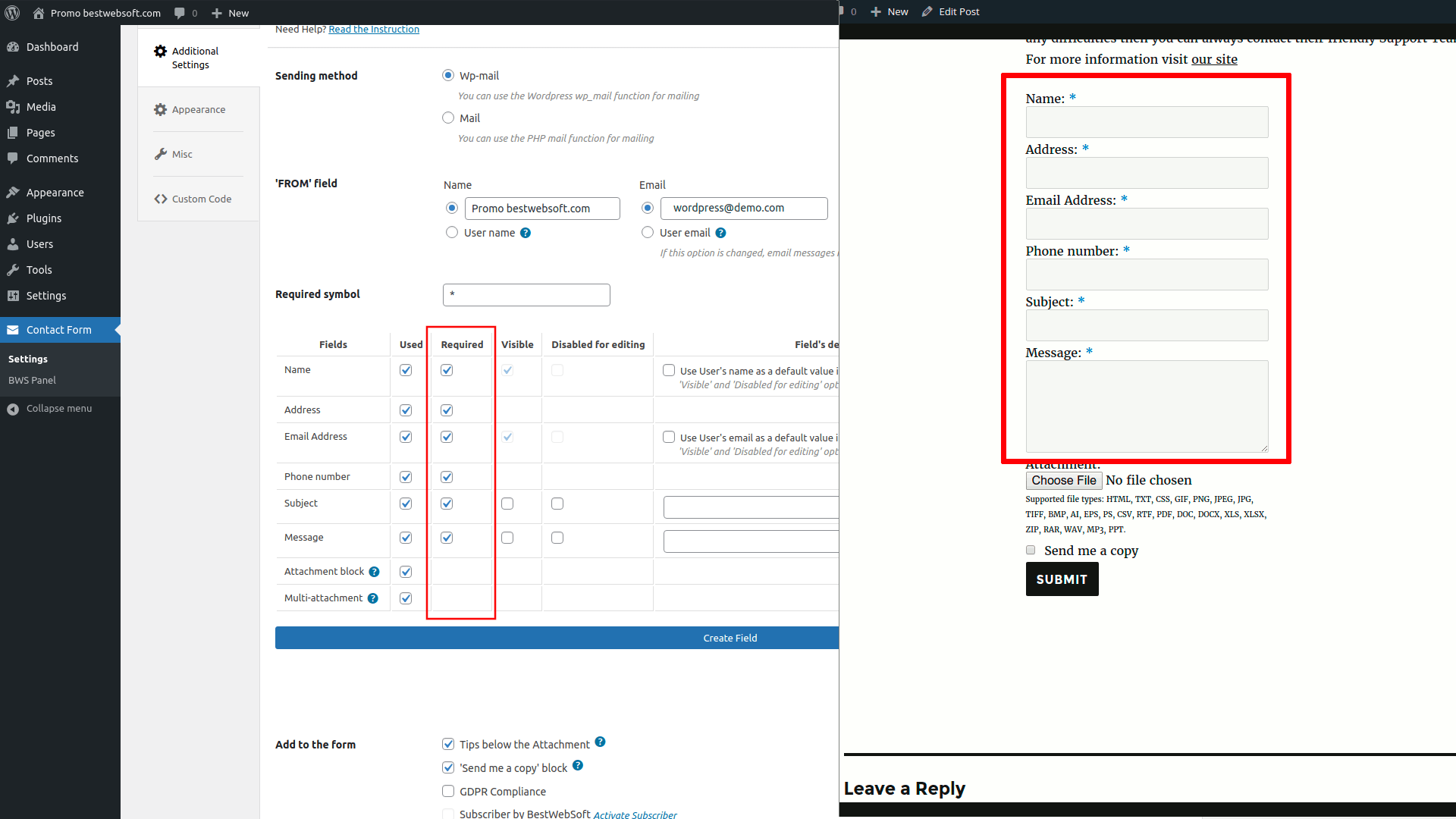The height and width of the screenshot is (819, 1456).
Task: Click the WordPress logo in the admin bar
Action: point(12,12)
